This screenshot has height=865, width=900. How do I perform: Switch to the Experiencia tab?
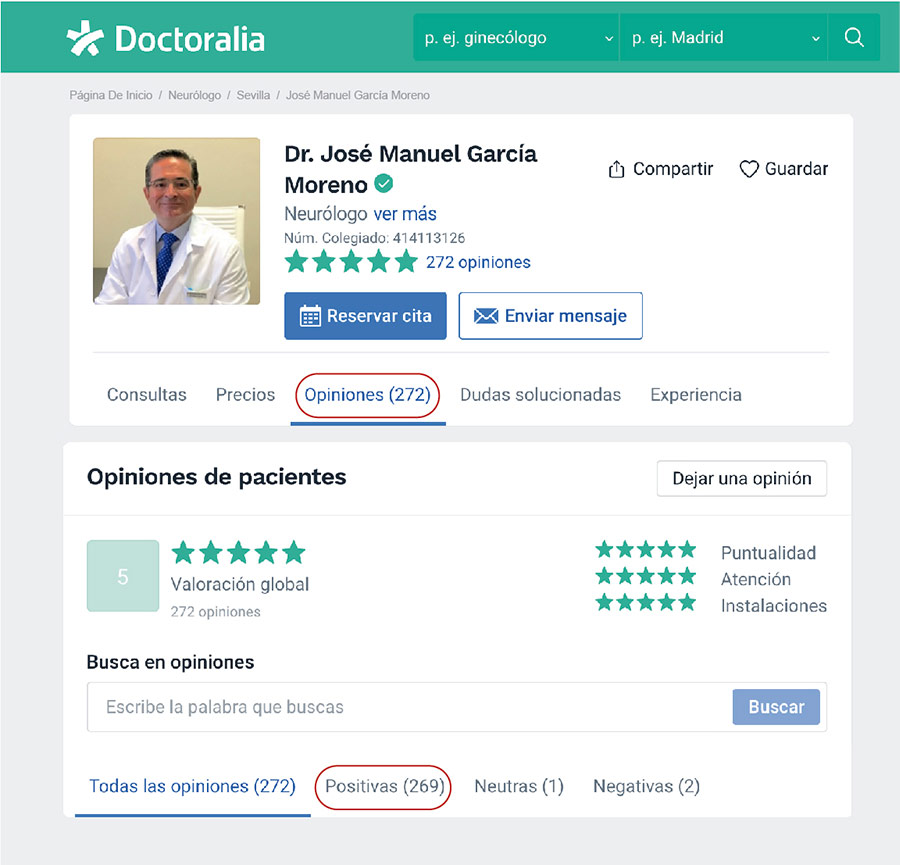696,394
